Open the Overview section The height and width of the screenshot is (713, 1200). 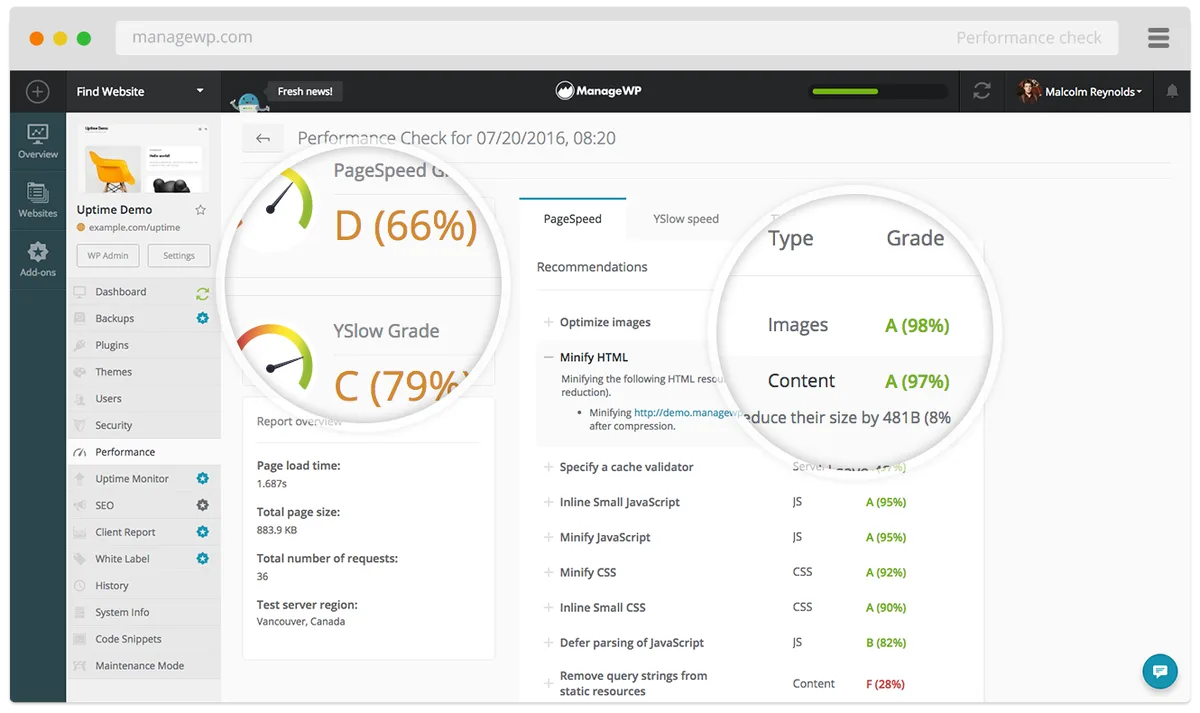[x=38, y=141]
